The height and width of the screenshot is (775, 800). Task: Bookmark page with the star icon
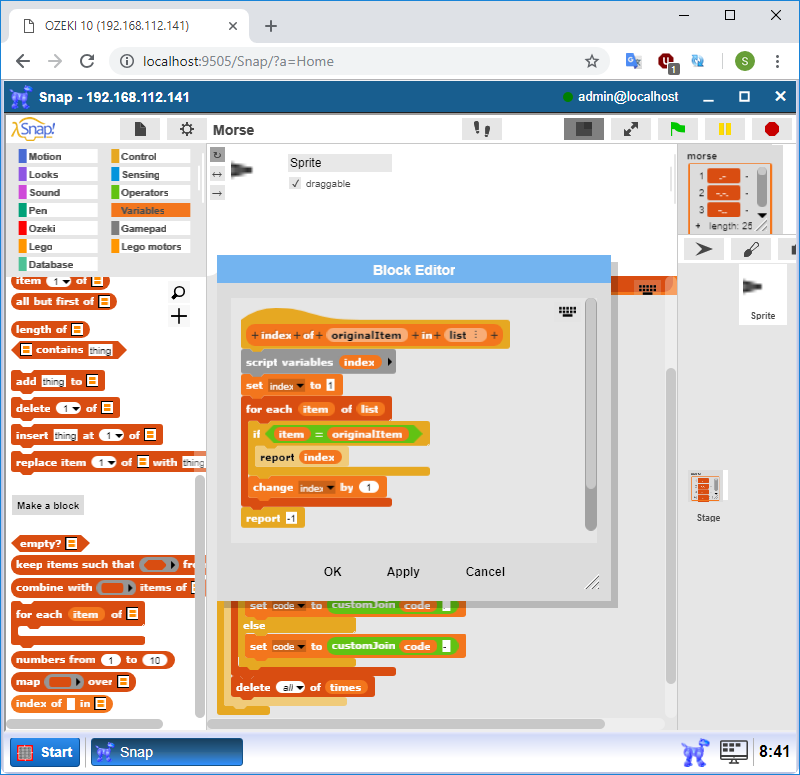tap(591, 61)
